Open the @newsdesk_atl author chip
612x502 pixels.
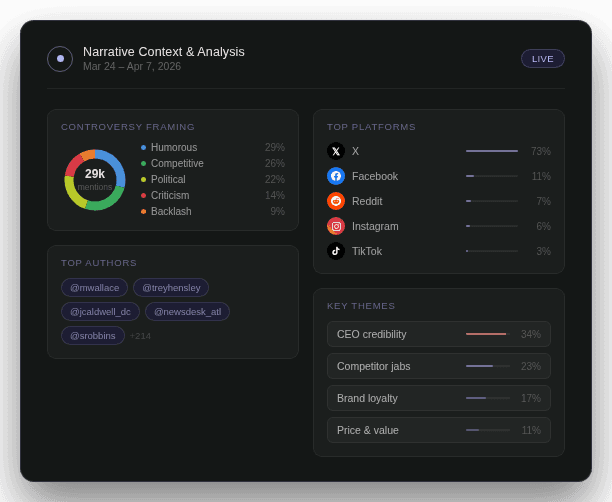187,311
